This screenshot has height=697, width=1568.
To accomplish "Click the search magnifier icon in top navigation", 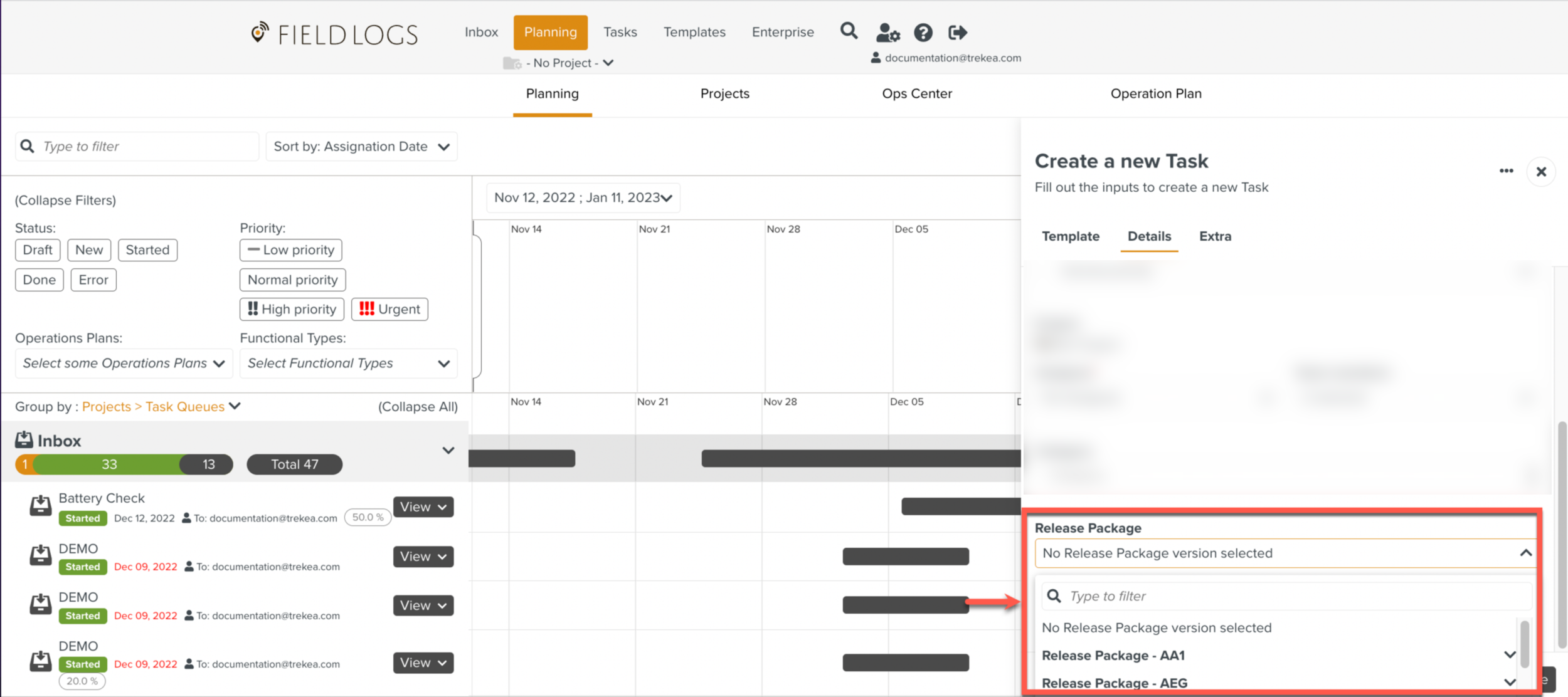I will pos(849,31).
